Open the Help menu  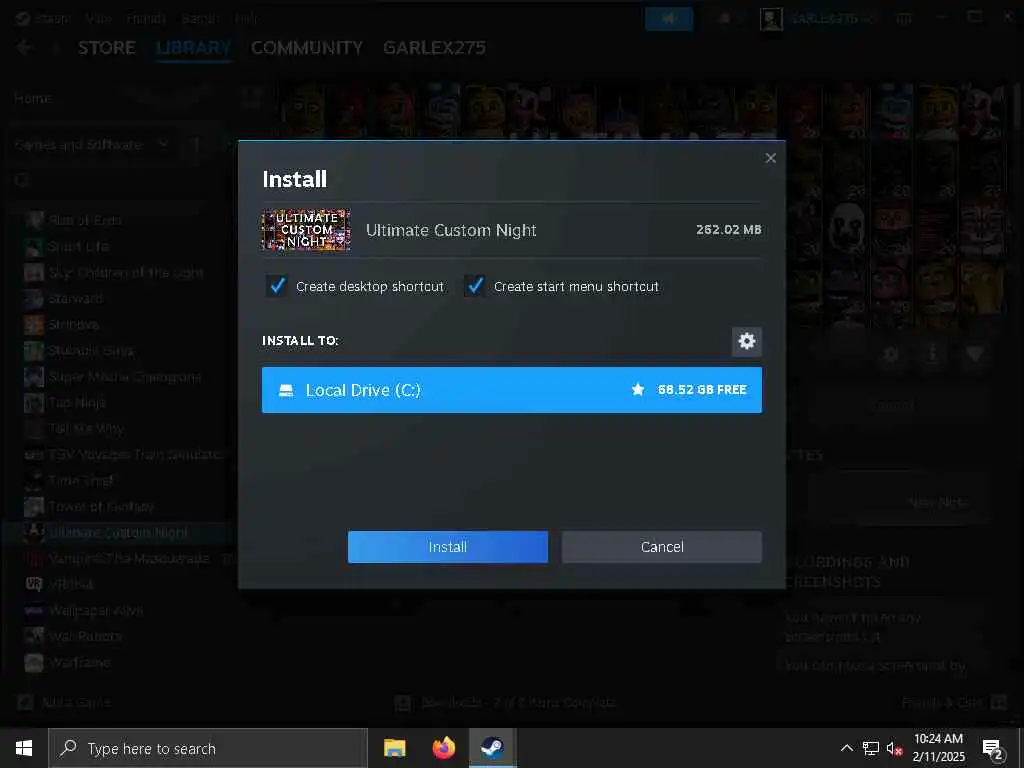coord(246,18)
